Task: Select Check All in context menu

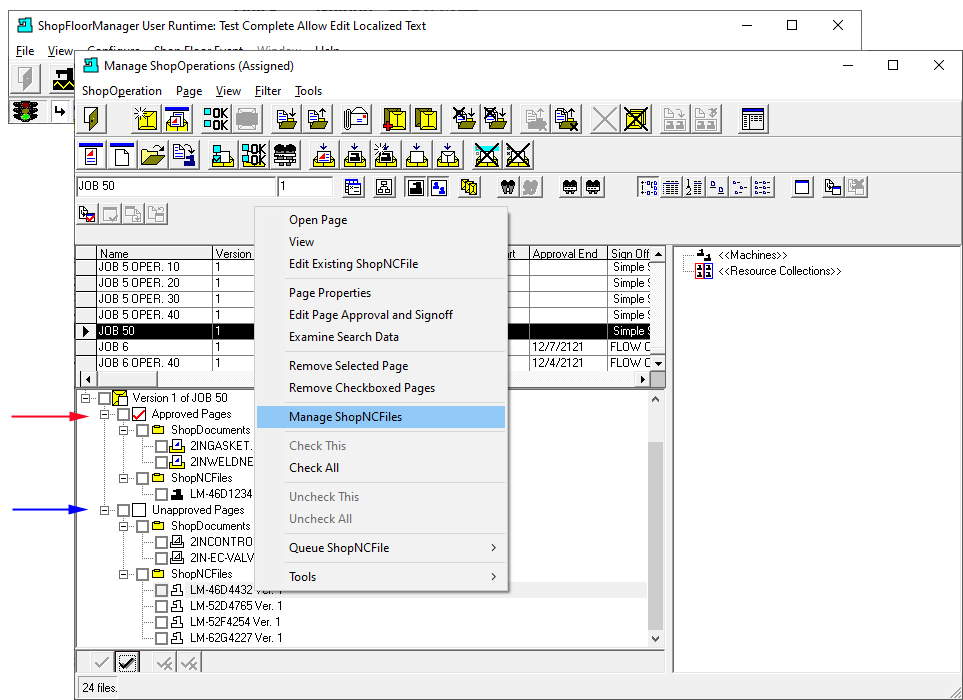Action: click(381, 468)
